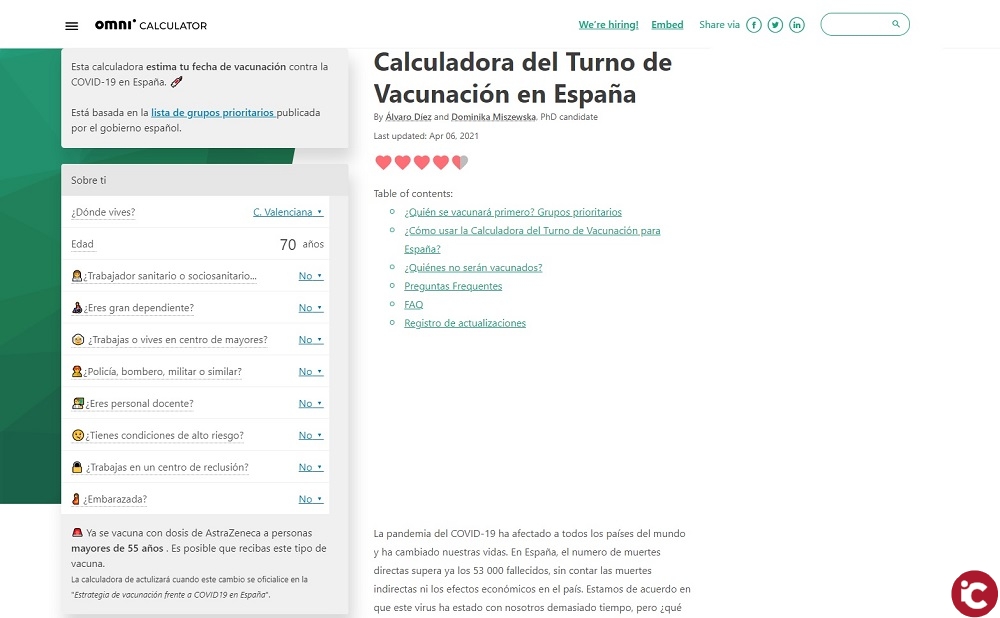Viewport: 1000px width, 618px height.
Task: Share via LinkedIn icon
Action: 797,25
